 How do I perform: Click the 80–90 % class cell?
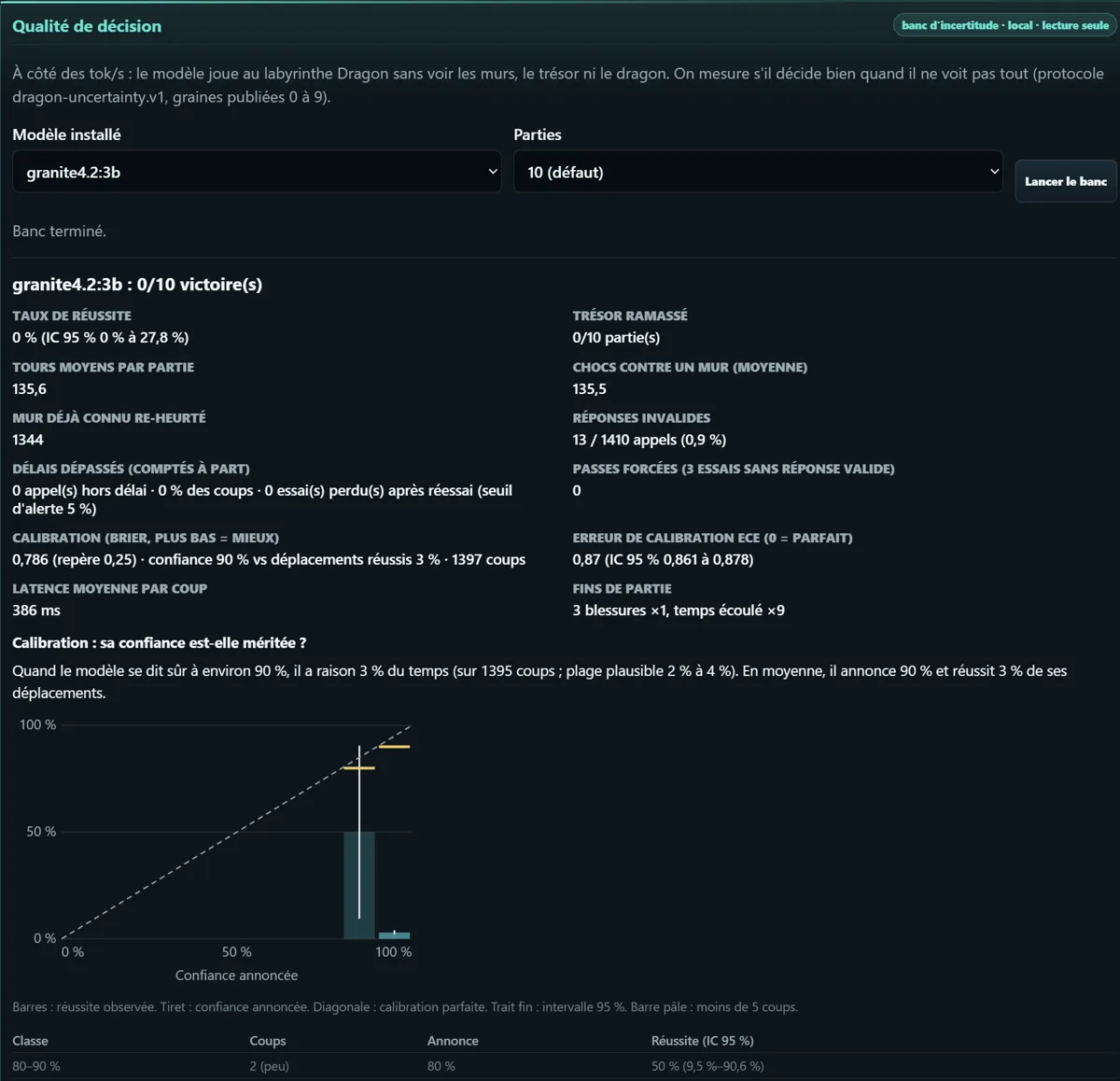coord(36,1066)
